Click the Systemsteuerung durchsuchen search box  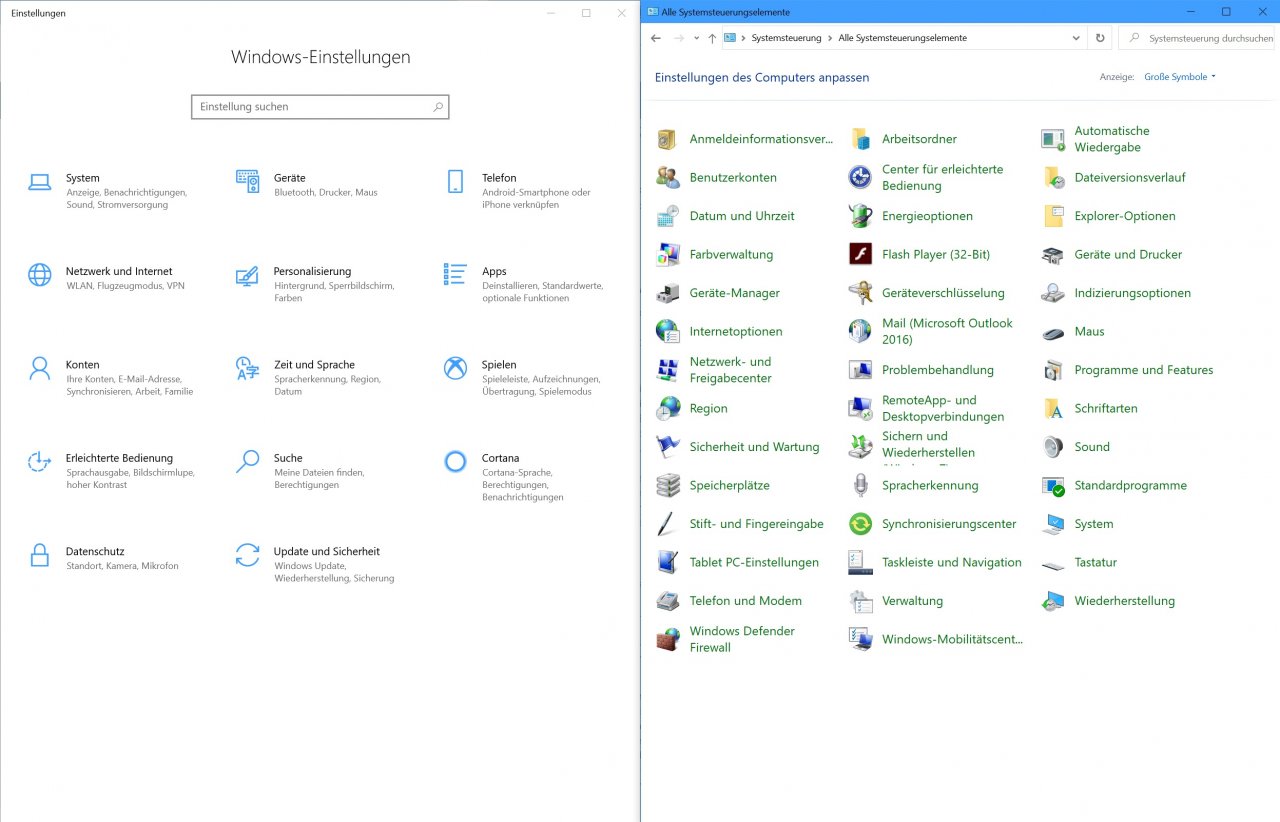pyautogui.click(x=1199, y=38)
